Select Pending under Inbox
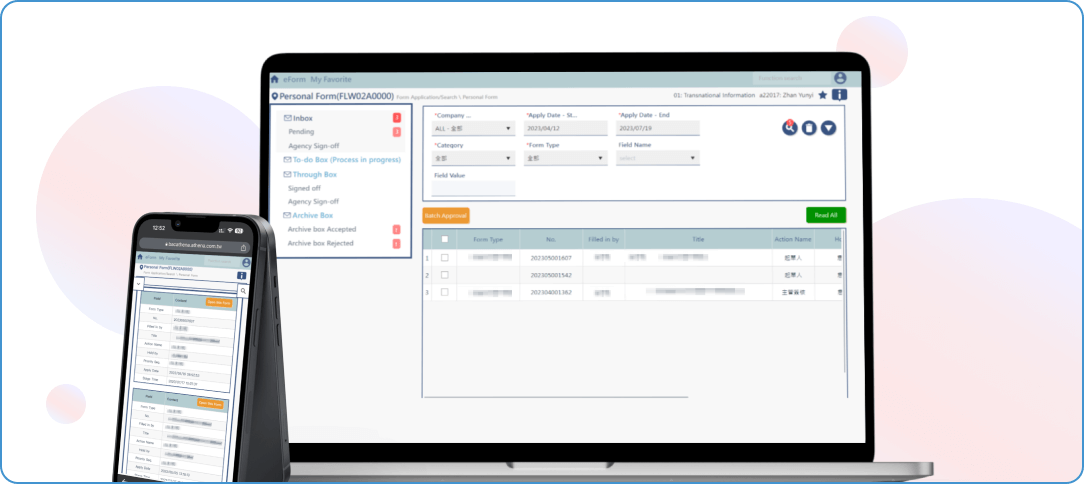The width and height of the screenshot is (1084, 484). coord(301,132)
